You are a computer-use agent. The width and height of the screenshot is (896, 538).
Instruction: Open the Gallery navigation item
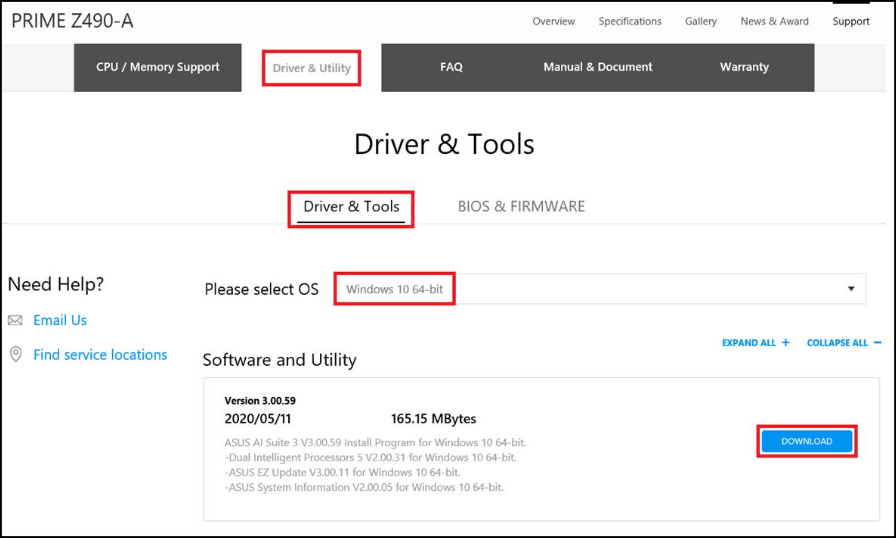point(701,21)
